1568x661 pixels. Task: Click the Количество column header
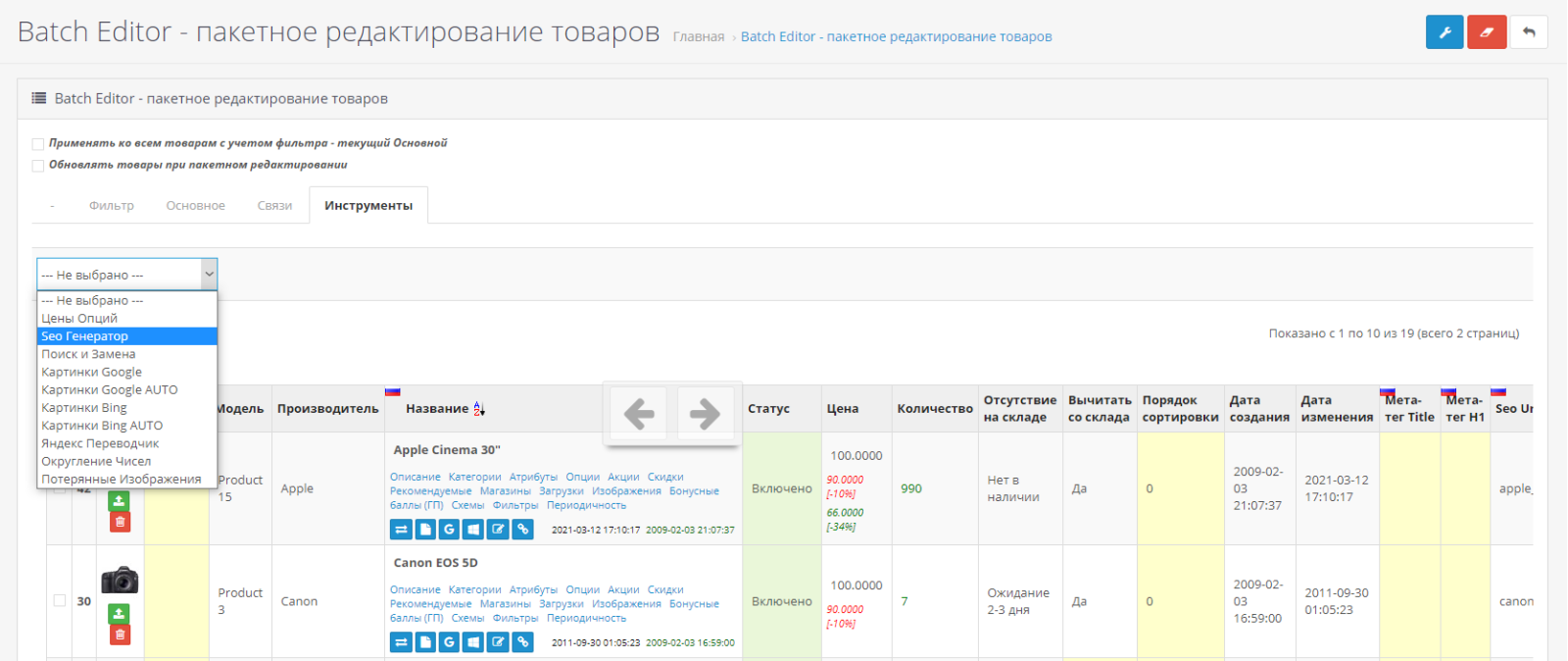[x=935, y=409]
